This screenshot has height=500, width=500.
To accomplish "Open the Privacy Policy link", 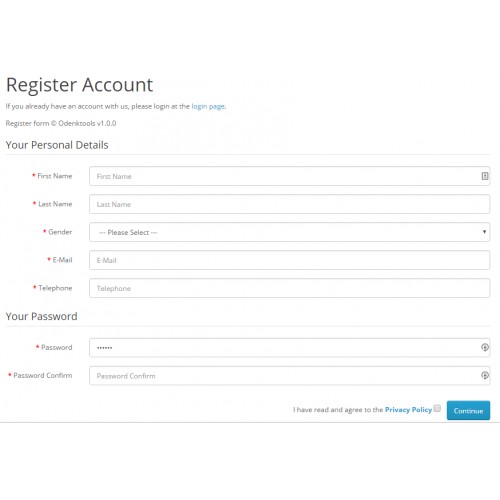I will coord(408,410).
